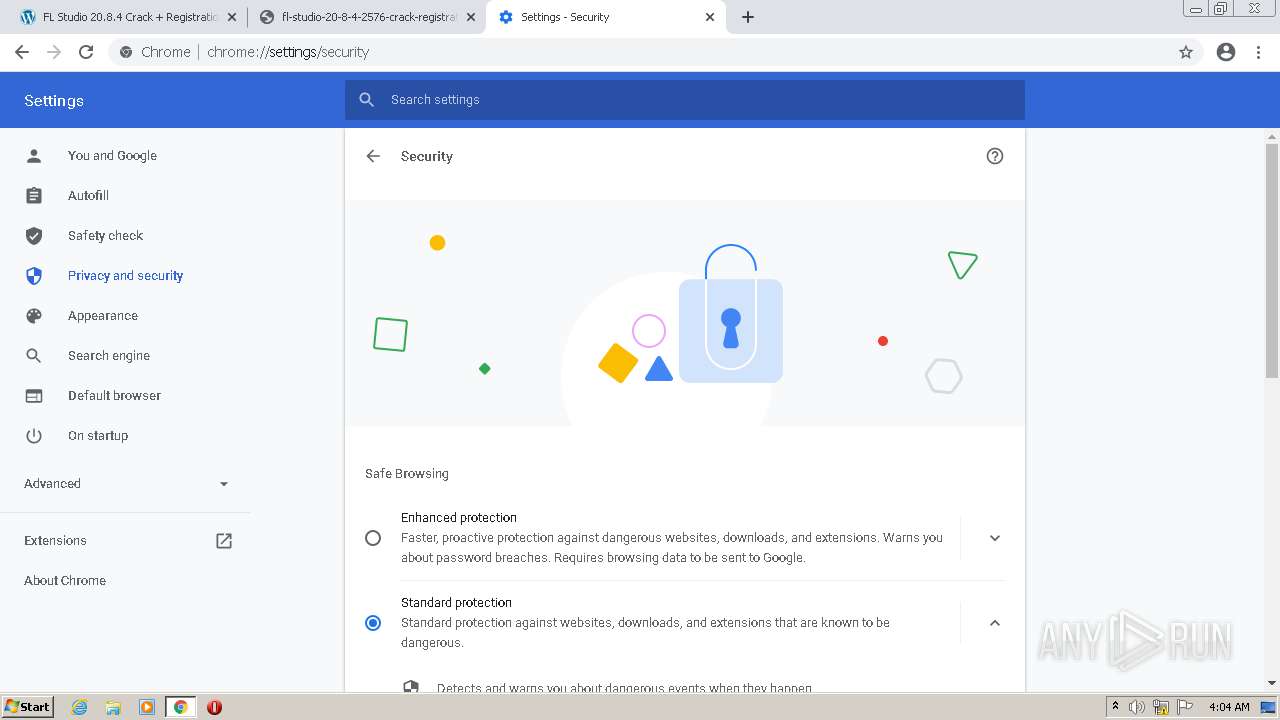Open the media player taskbar icon
The height and width of the screenshot is (720, 1280).
147,707
